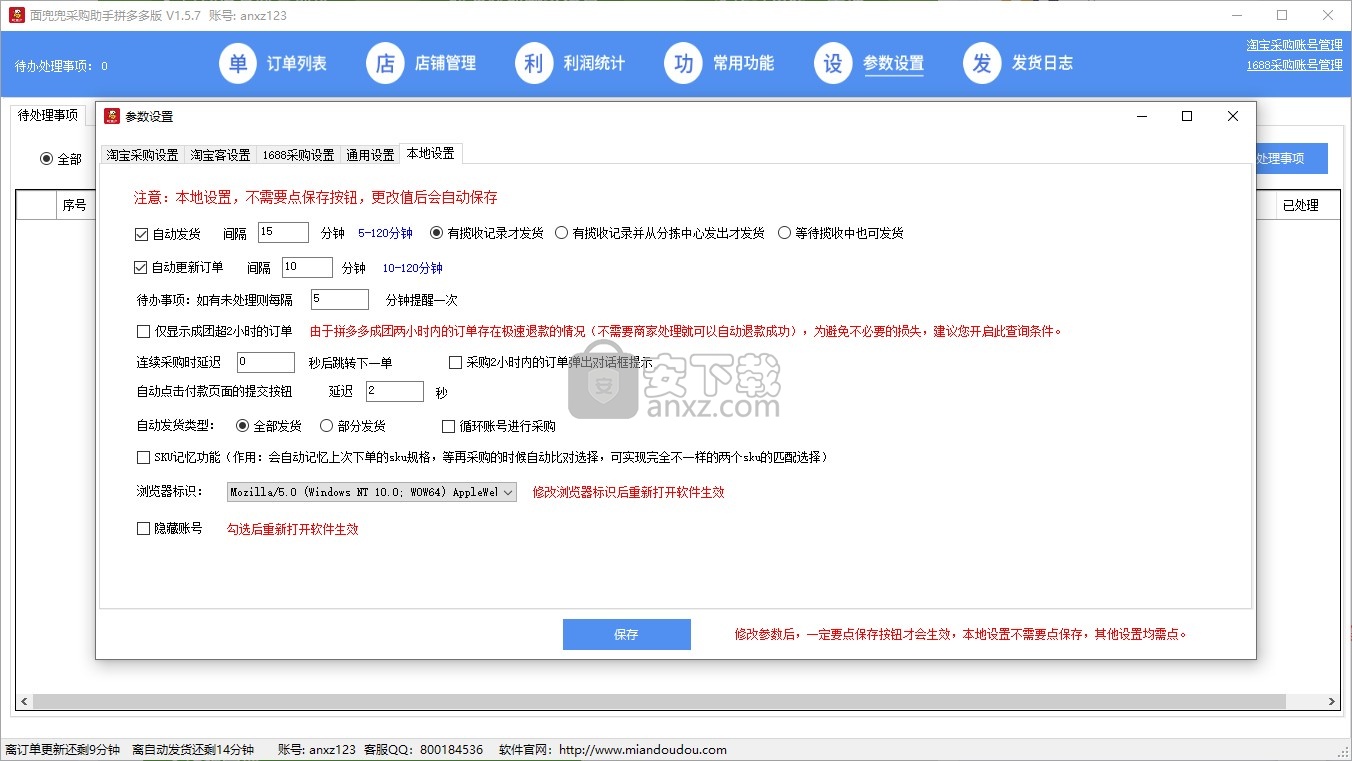
Task: Enable 采购2小时内的订单弹出对话框提示 checkbox
Action: [455, 363]
